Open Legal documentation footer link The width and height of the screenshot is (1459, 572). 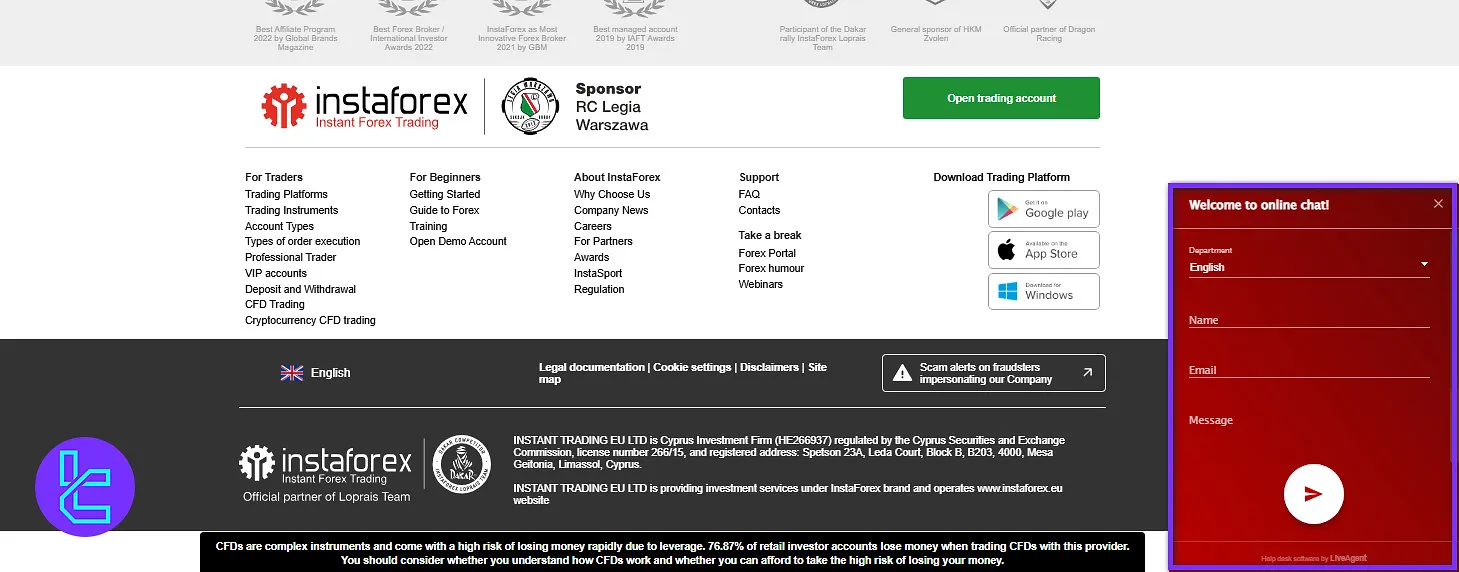[592, 367]
